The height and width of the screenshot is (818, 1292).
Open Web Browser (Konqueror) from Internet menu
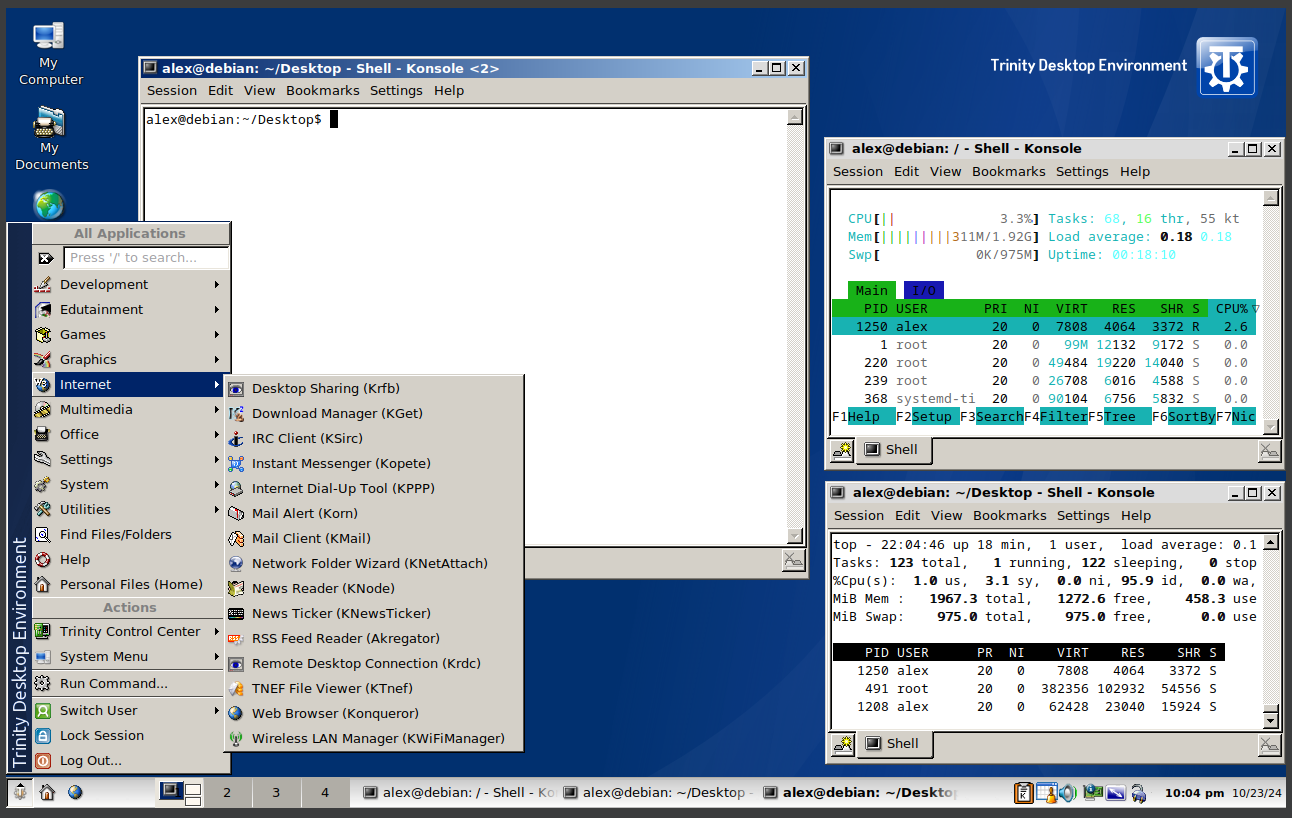click(x=335, y=713)
